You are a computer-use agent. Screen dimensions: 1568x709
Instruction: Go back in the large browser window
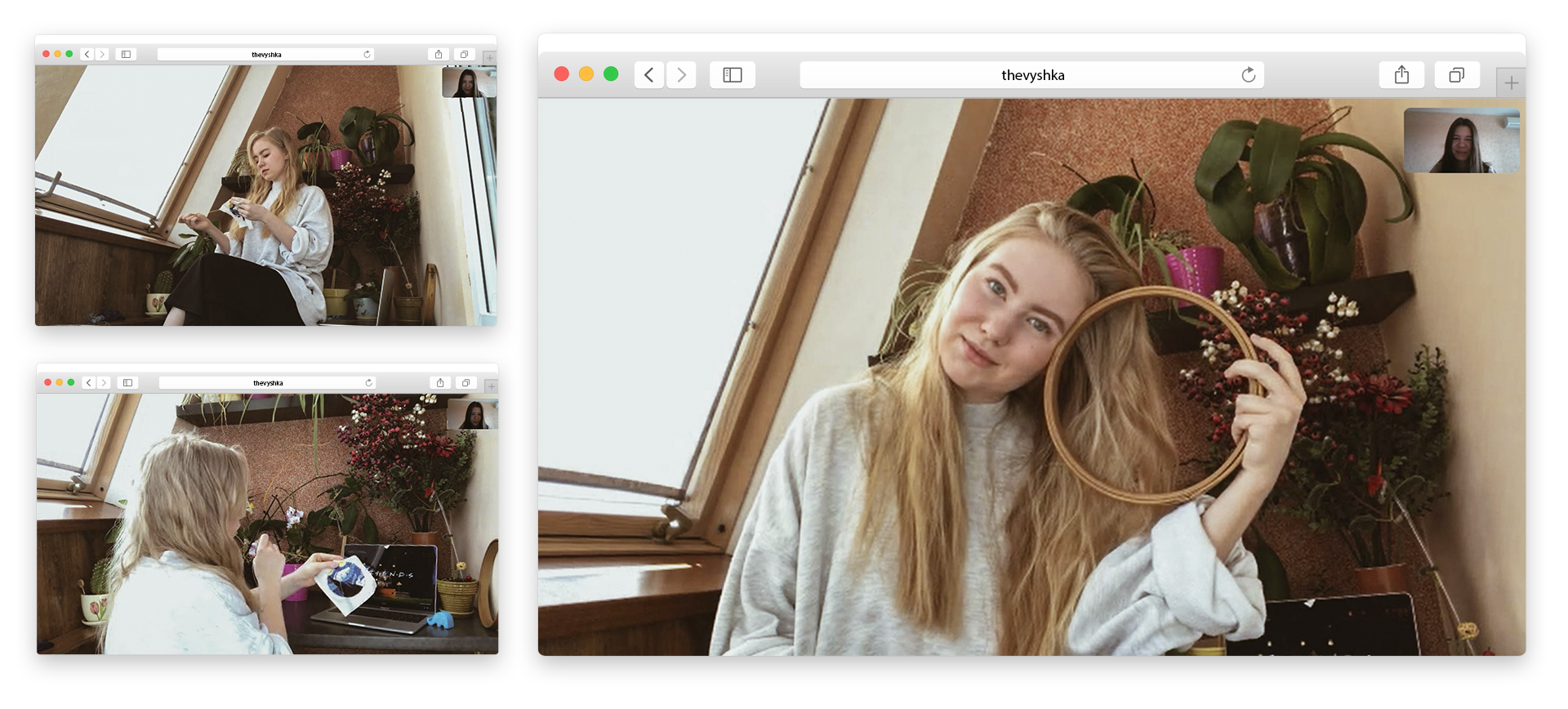click(x=649, y=75)
